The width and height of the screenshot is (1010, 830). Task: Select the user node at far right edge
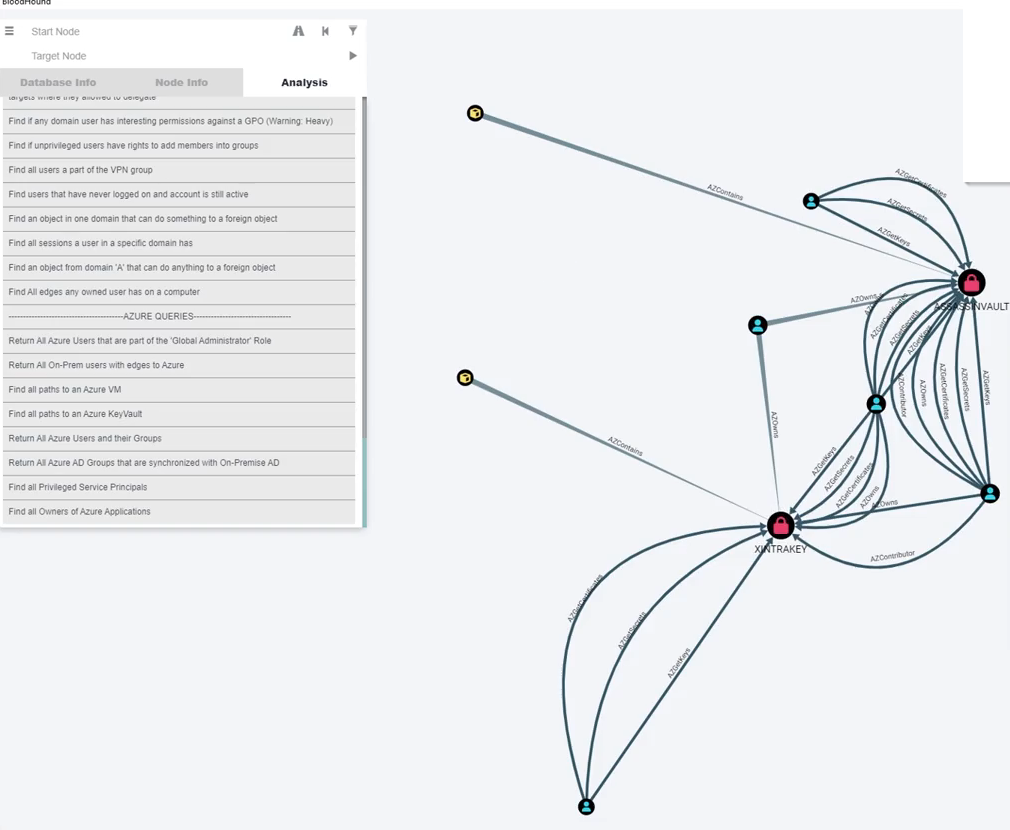989,493
